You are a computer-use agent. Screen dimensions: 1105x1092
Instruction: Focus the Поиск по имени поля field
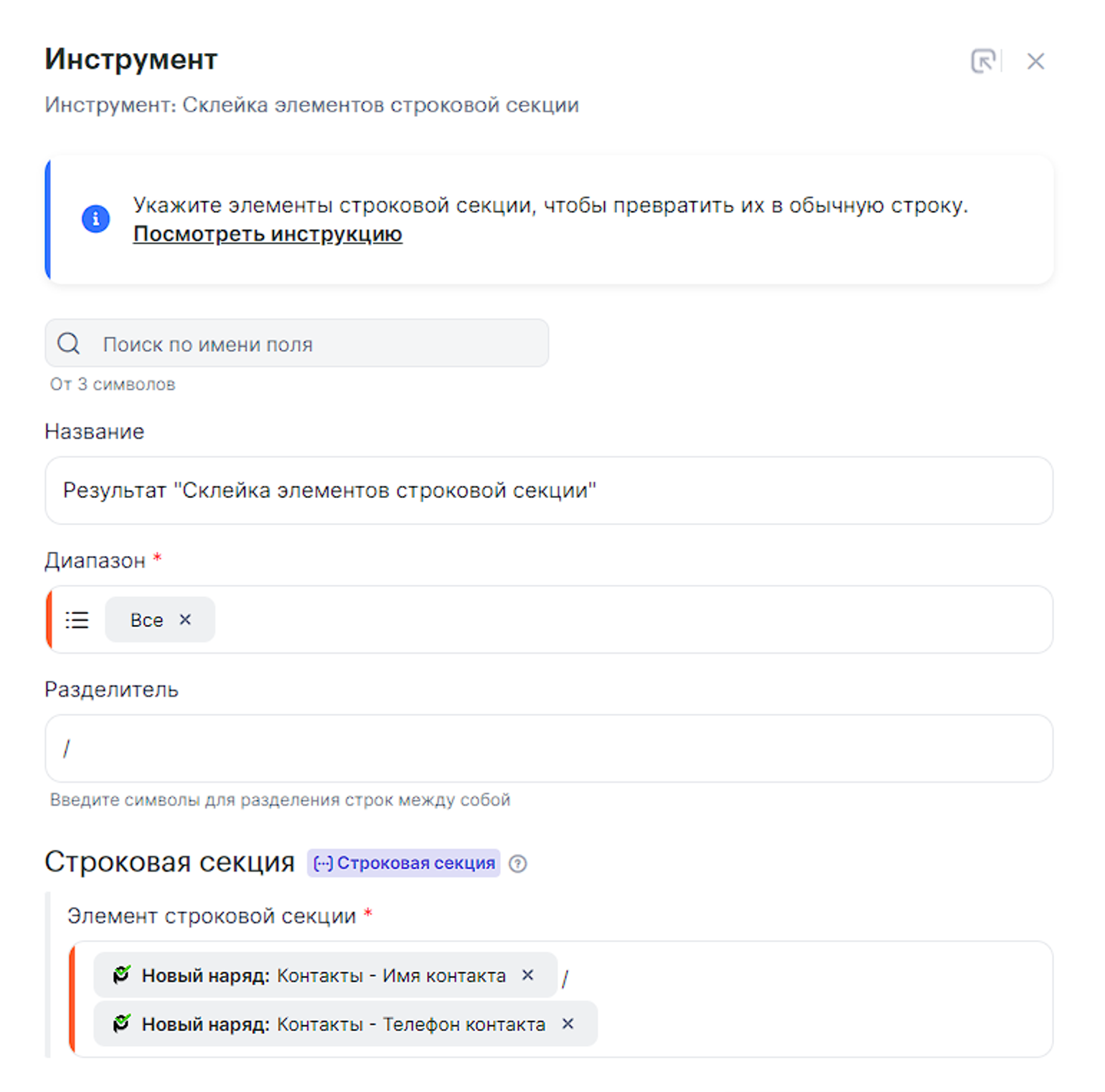coord(316,344)
